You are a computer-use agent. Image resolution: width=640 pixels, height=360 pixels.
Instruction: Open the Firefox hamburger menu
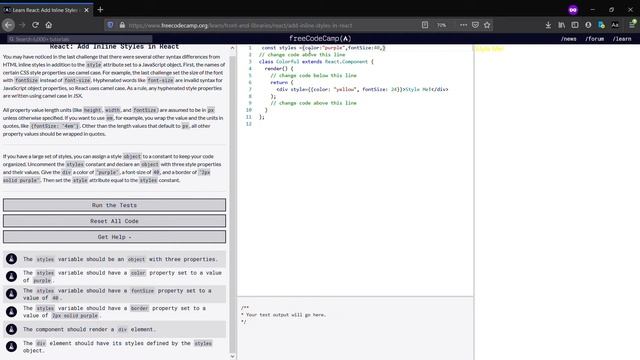point(632,25)
